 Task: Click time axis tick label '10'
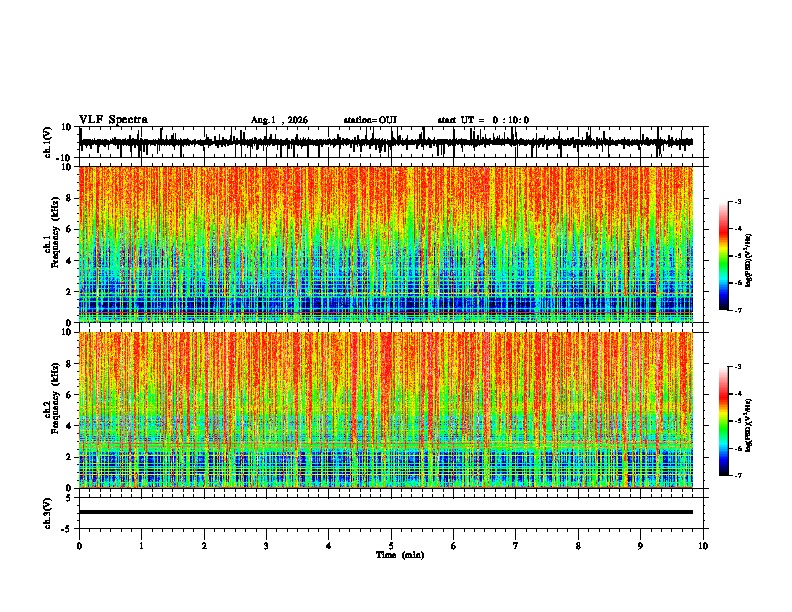click(703, 546)
